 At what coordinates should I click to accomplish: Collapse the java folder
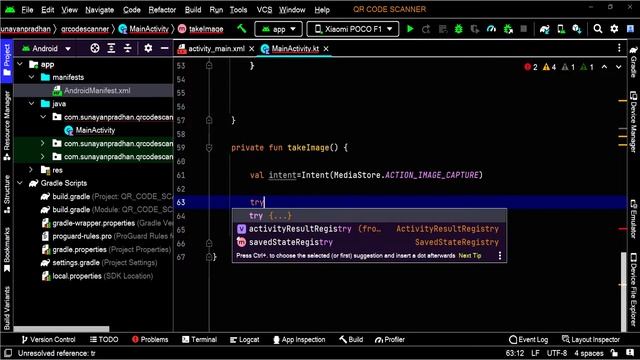[x=31, y=104]
